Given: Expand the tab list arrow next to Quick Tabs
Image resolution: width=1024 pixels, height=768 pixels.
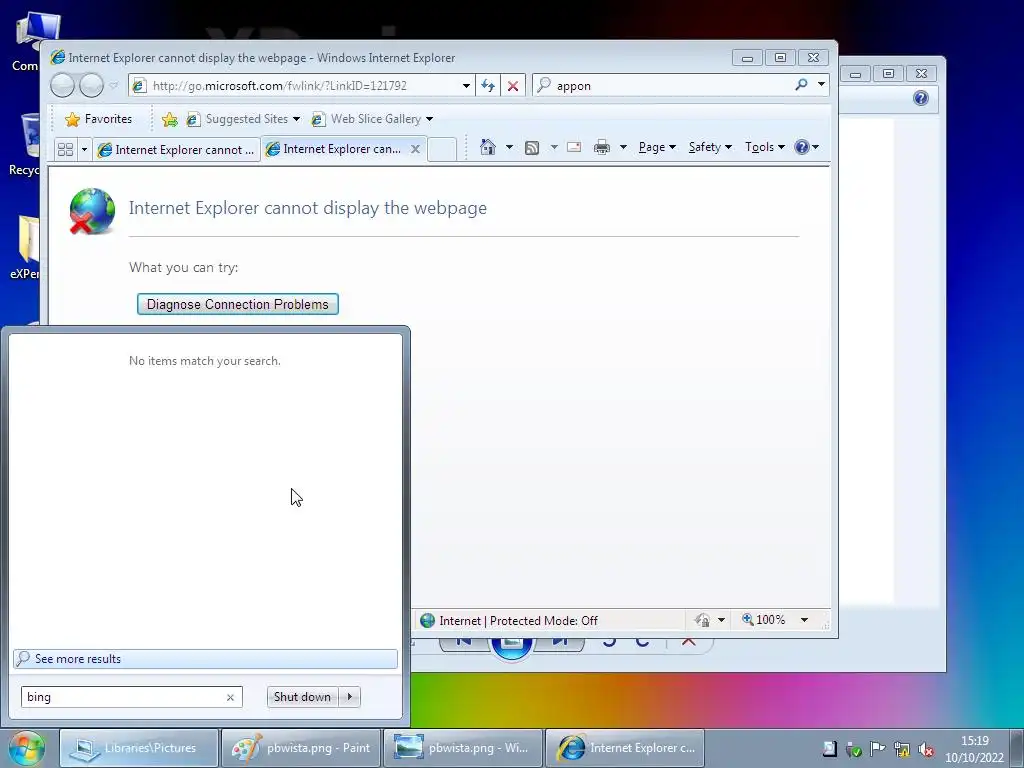Looking at the screenshot, I should [x=84, y=150].
